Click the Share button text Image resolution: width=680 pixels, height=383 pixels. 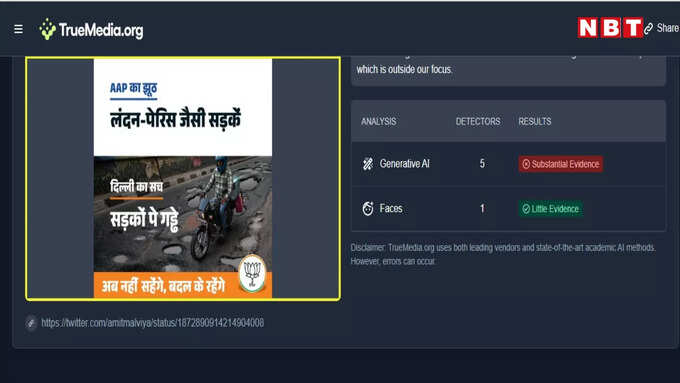[668, 28]
